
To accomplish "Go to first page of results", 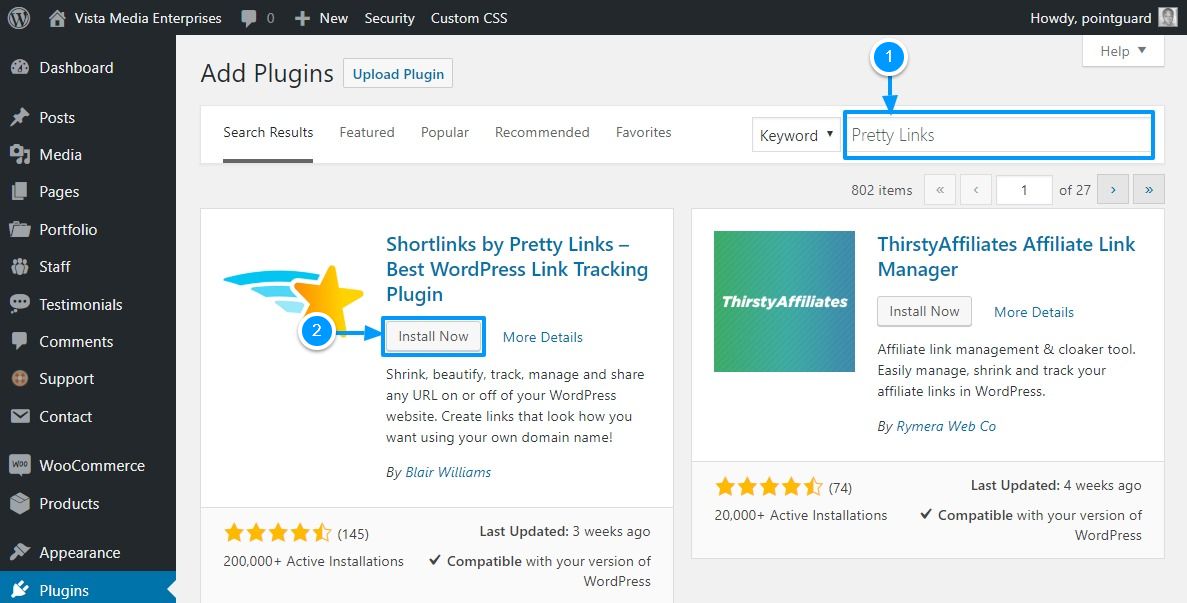I will coord(940,190).
